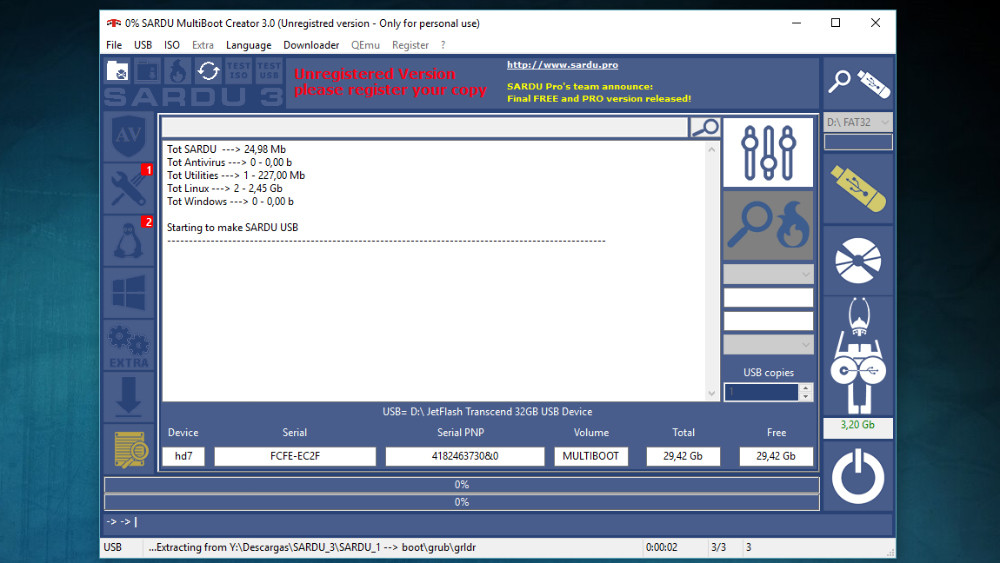
Task: Click the Free 29,42 Gb field
Action: tap(776, 456)
